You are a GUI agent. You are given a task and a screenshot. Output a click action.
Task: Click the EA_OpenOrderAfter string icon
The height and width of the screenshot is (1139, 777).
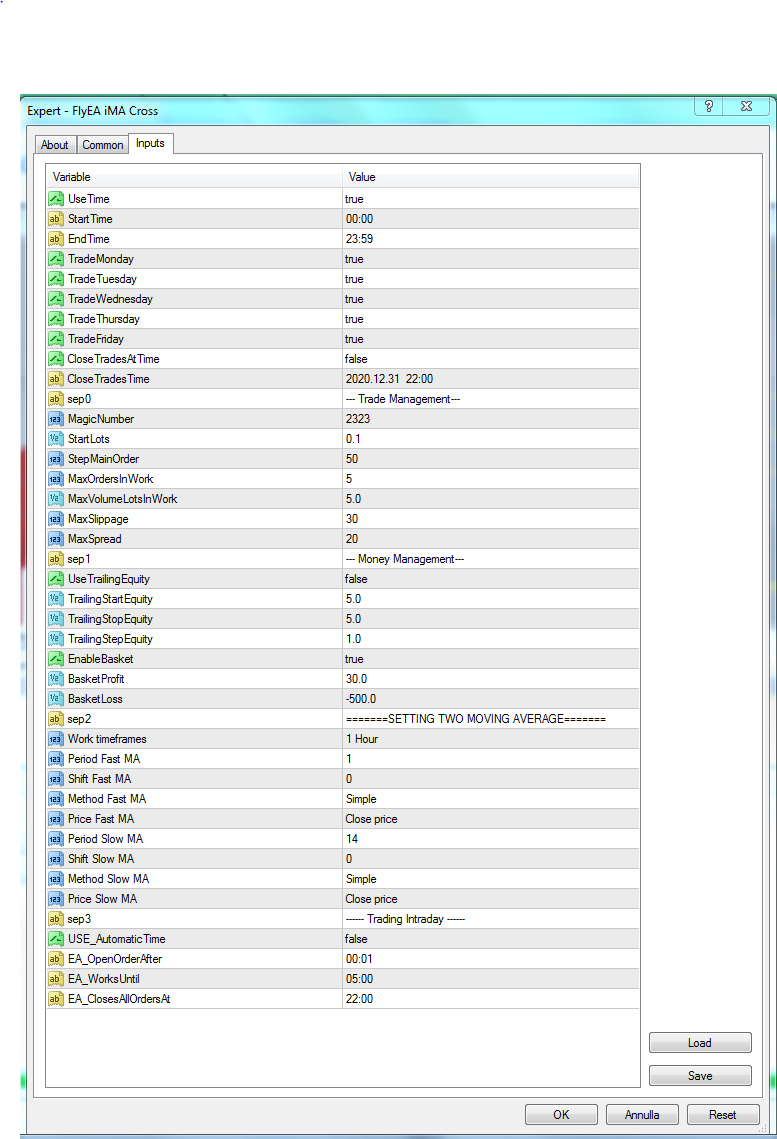[x=56, y=958]
